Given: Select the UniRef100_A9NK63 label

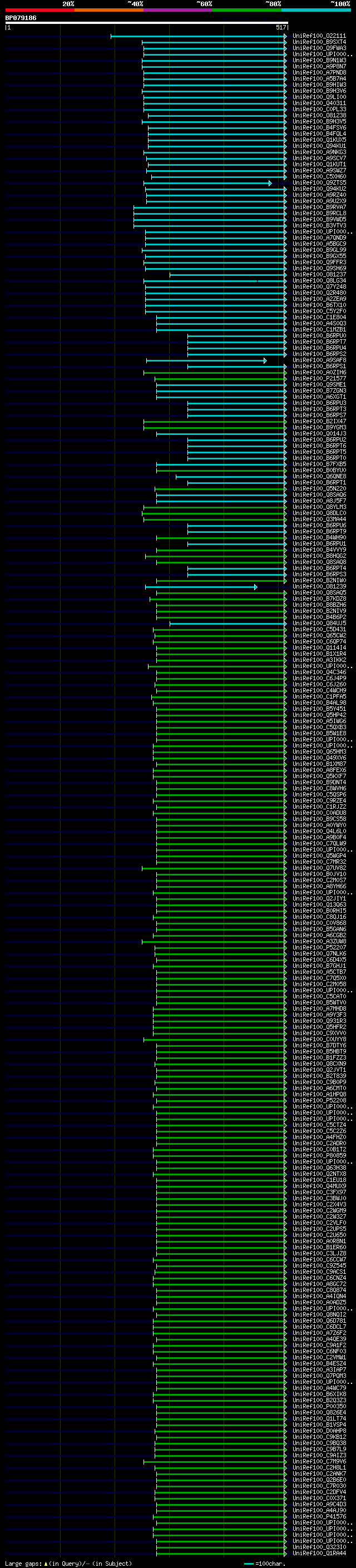Looking at the screenshot, I should click(x=319, y=152).
